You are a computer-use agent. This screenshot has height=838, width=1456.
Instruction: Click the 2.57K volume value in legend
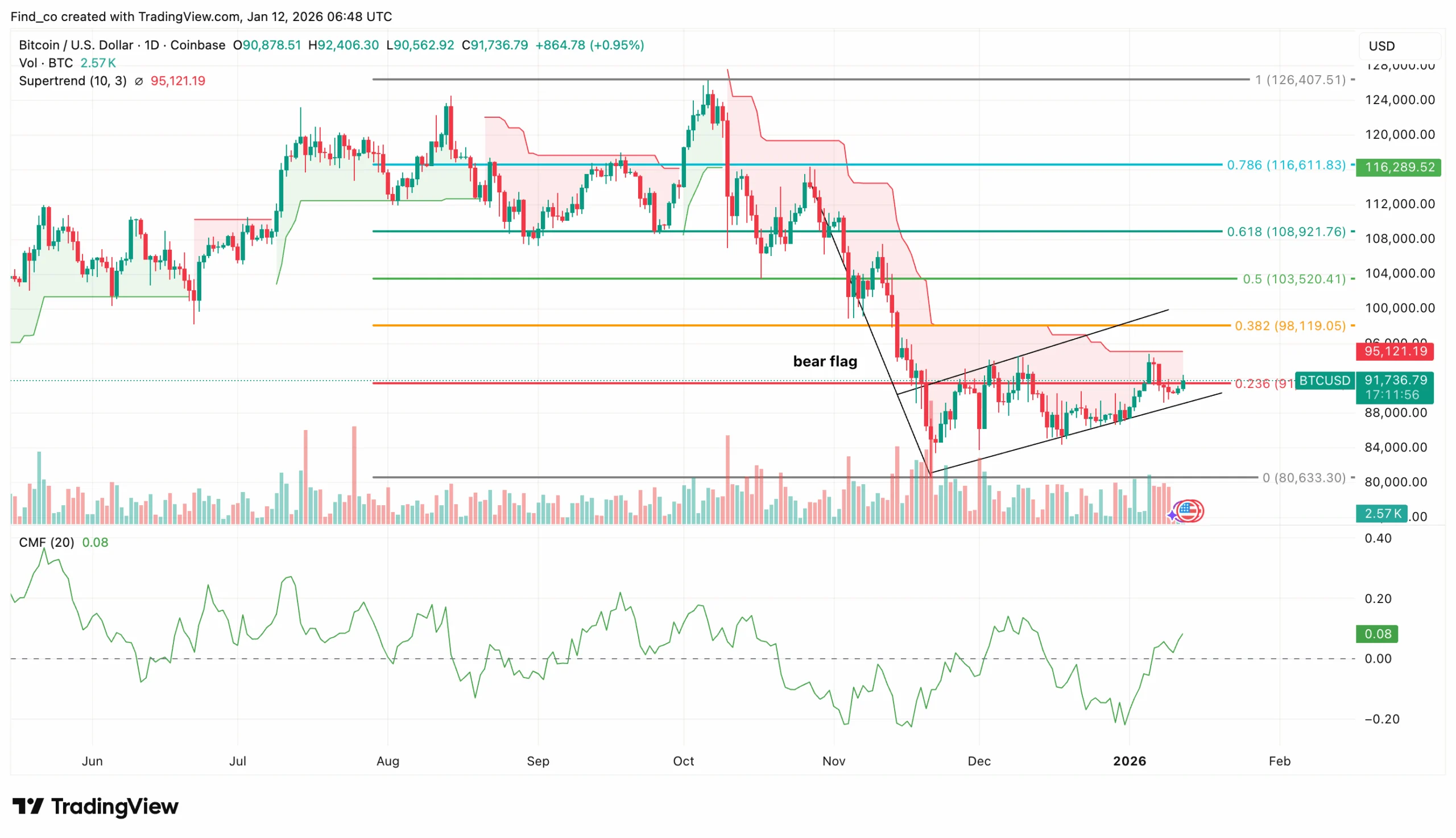98,63
